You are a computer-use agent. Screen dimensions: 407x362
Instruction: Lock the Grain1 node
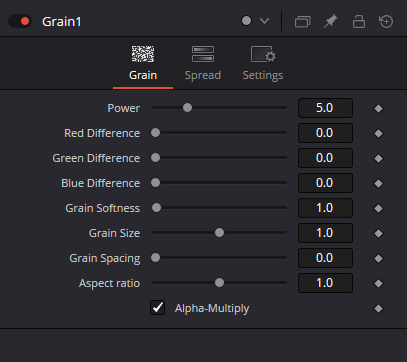point(359,22)
